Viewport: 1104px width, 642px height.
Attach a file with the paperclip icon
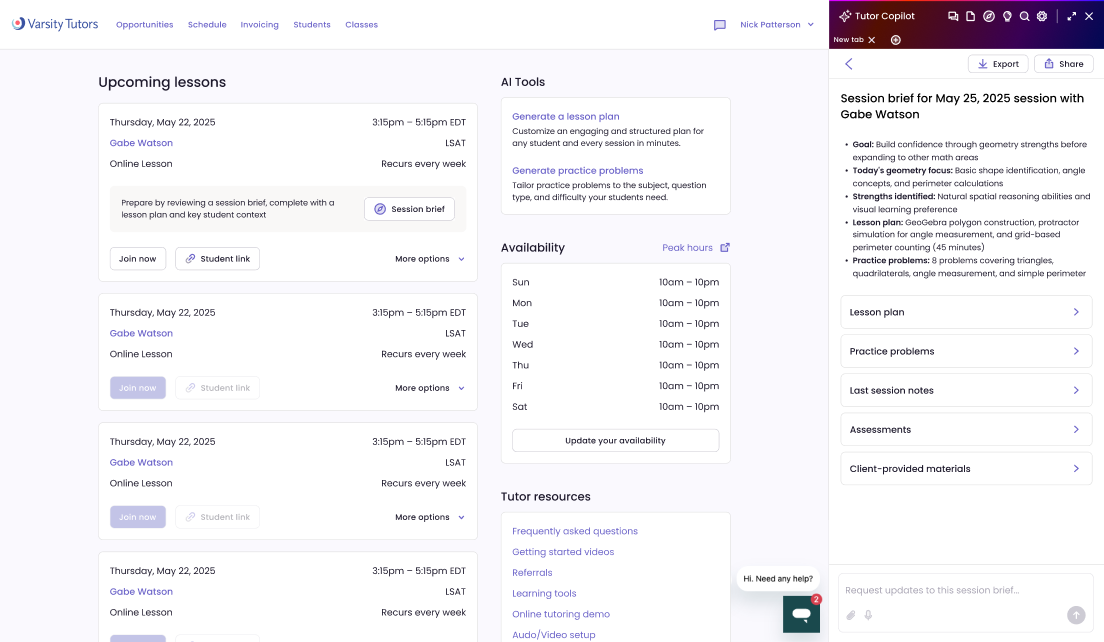pyautogui.click(x=851, y=615)
